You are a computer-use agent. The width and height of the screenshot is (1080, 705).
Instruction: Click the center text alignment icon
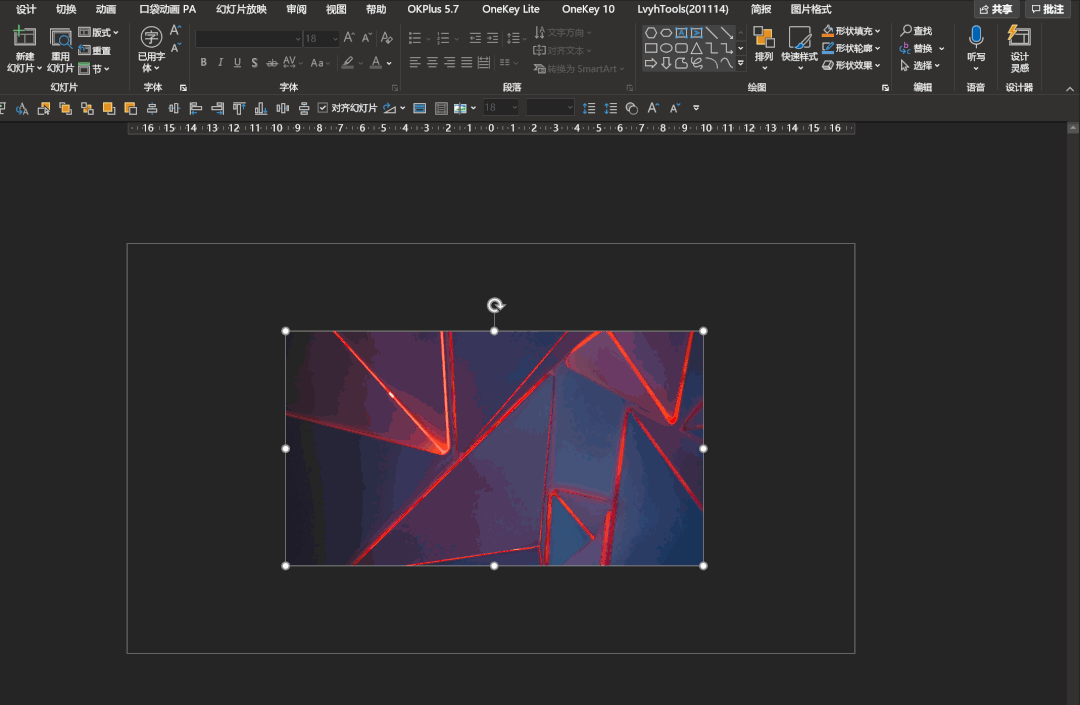coord(432,63)
